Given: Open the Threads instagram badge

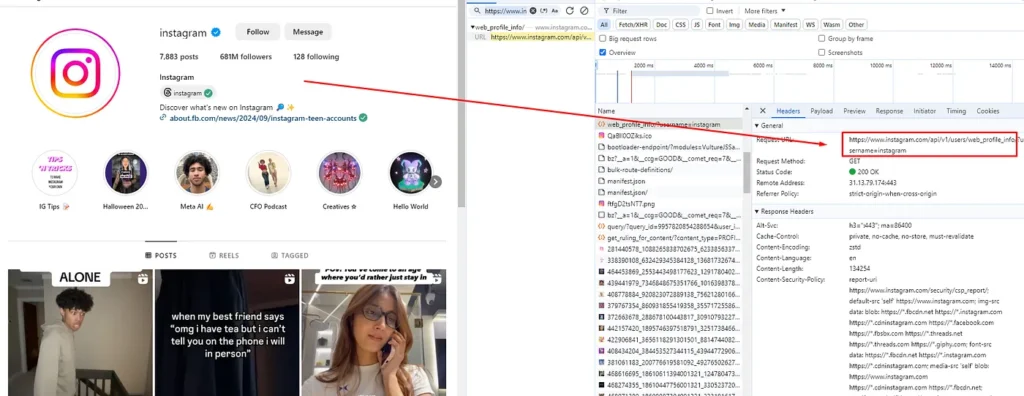Looking at the screenshot, I should [187, 93].
